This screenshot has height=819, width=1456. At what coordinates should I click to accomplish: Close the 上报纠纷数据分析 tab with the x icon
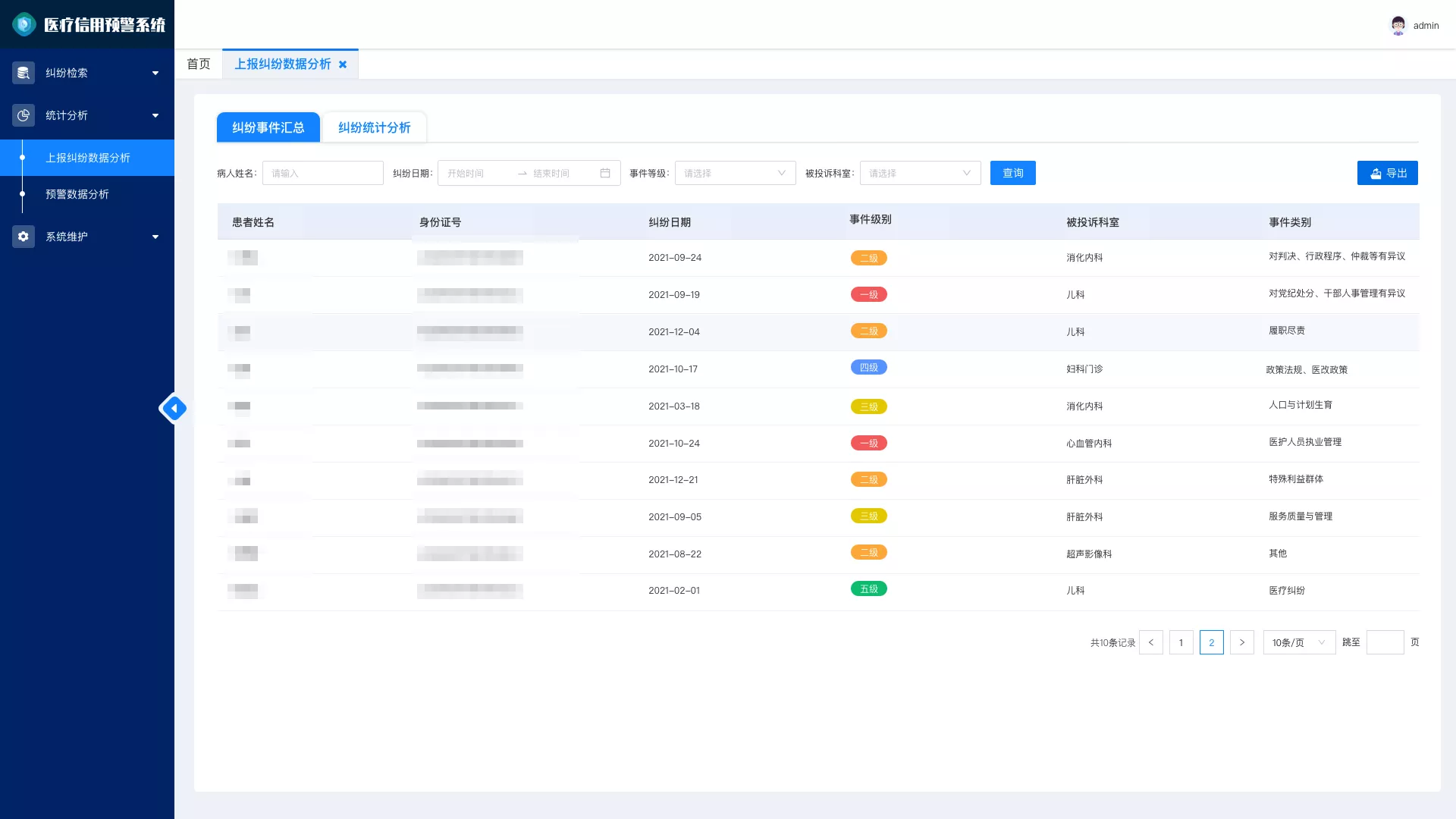[x=343, y=64]
